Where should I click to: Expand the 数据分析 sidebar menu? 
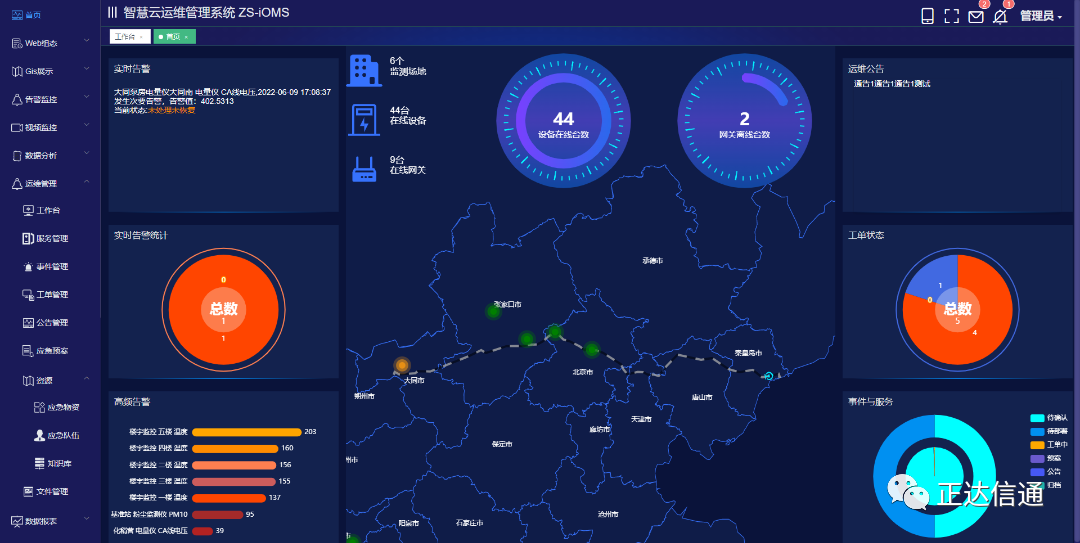pos(50,156)
